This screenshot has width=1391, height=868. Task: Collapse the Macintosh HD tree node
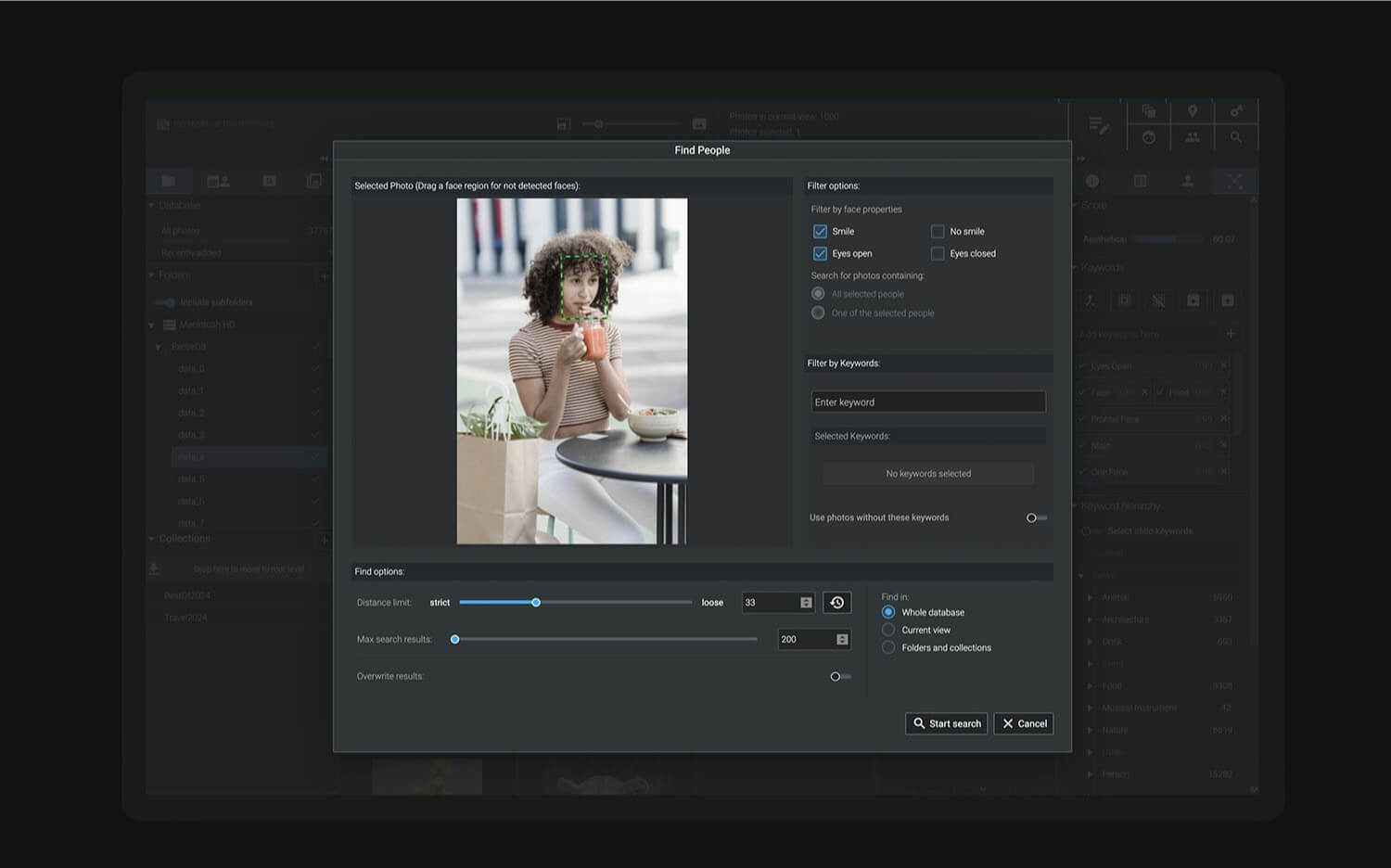(152, 325)
